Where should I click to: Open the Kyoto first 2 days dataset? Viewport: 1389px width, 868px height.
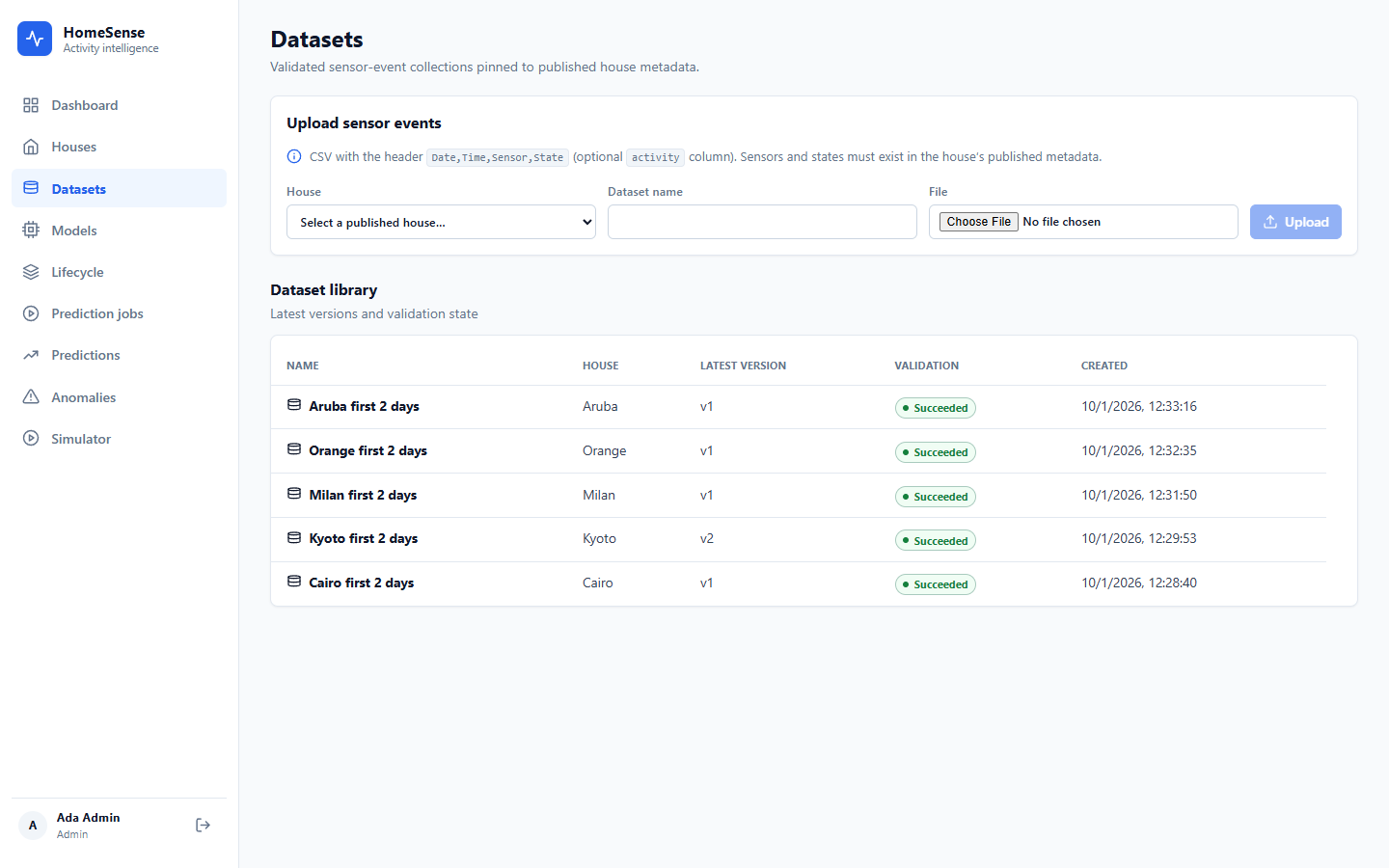tap(364, 538)
